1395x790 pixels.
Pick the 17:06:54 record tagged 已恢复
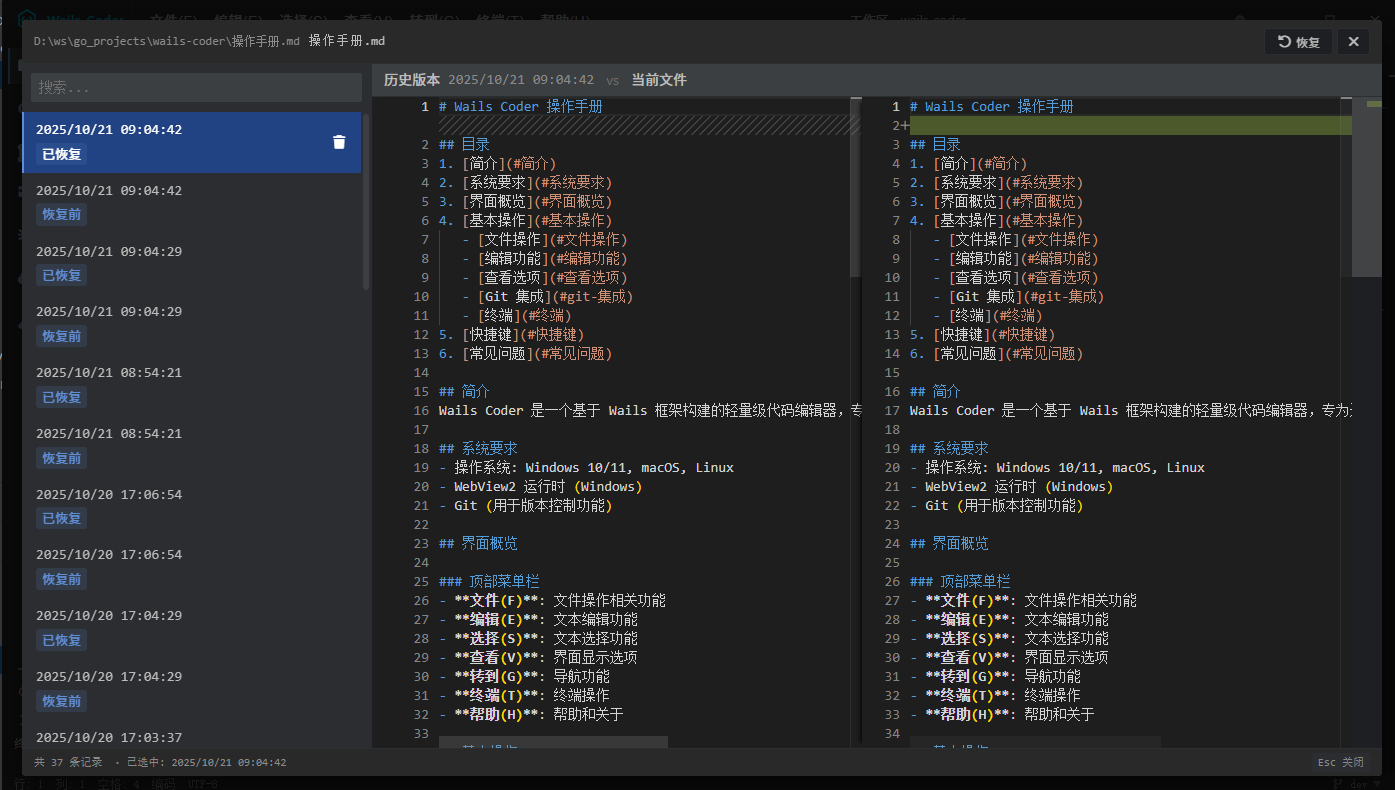pos(192,507)
